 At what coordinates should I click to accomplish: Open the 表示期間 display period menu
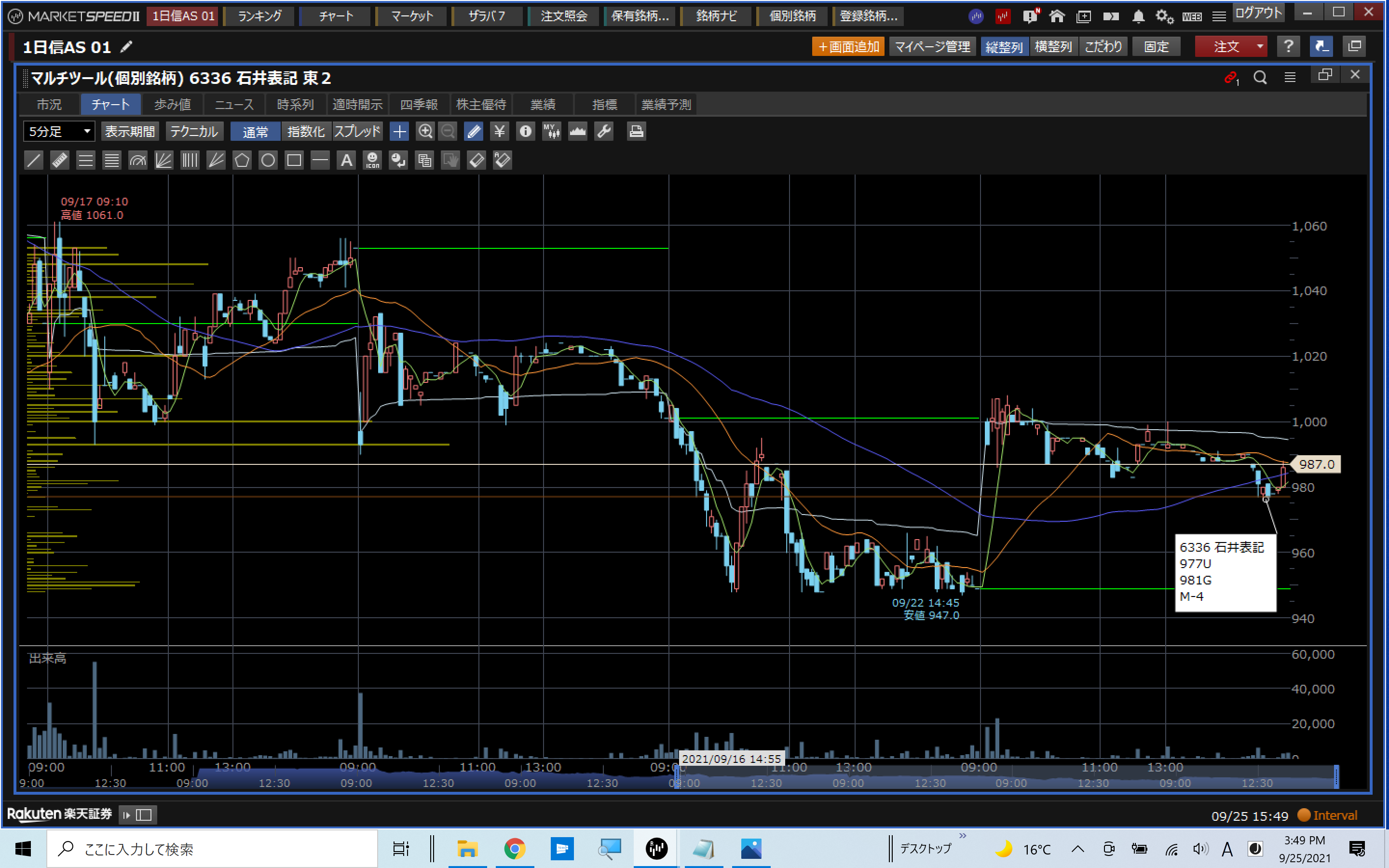pos(130,132)
